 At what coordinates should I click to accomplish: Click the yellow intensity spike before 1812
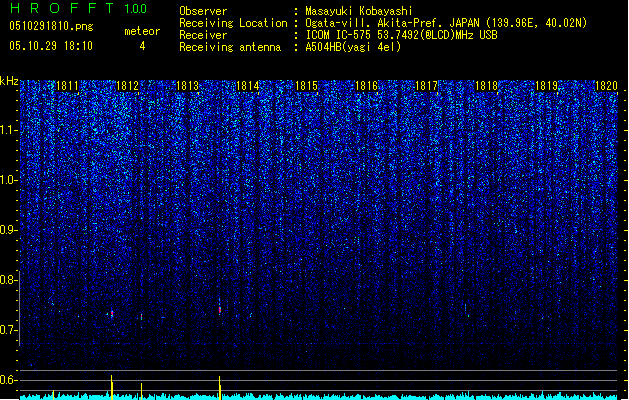(112, 387)
